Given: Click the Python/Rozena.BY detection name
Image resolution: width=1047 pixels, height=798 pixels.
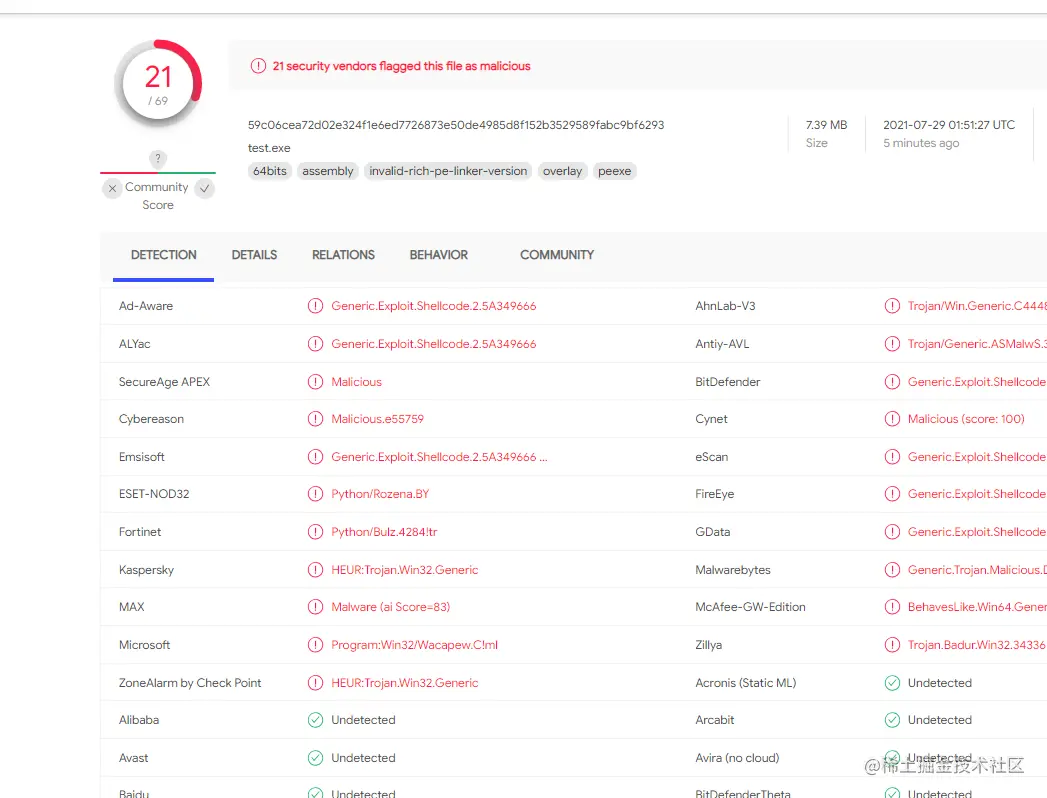Looking at the screenshot, I should (380, 493).
